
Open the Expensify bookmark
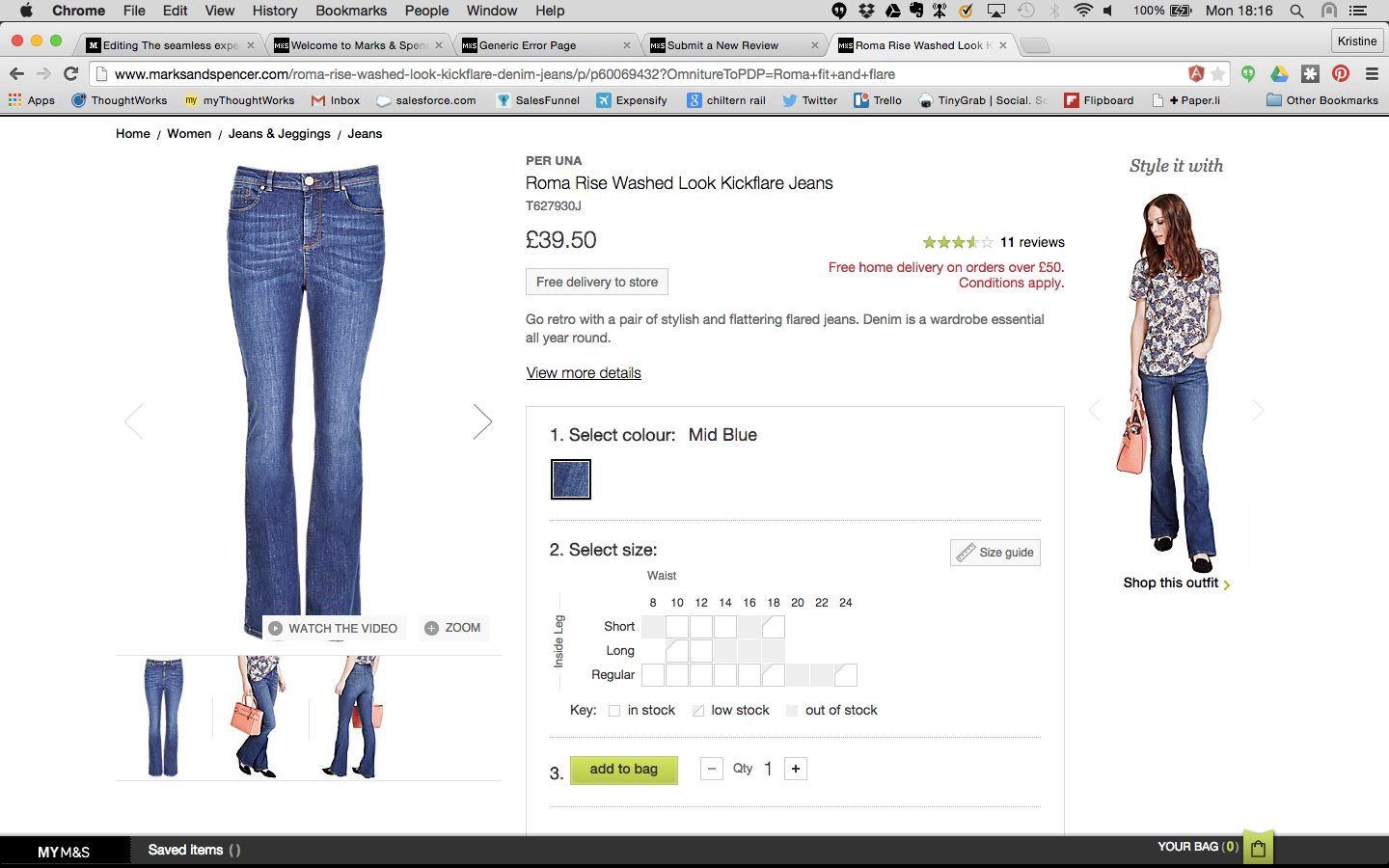(x=631, y=100)
